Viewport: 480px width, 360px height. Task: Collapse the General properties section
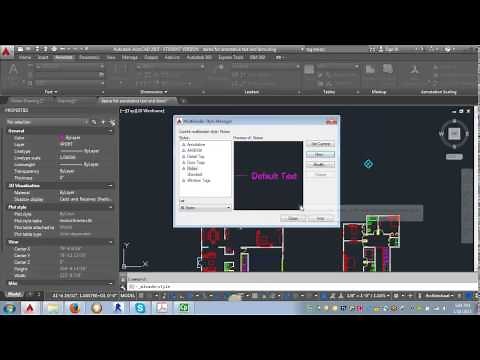click(110, 131)
